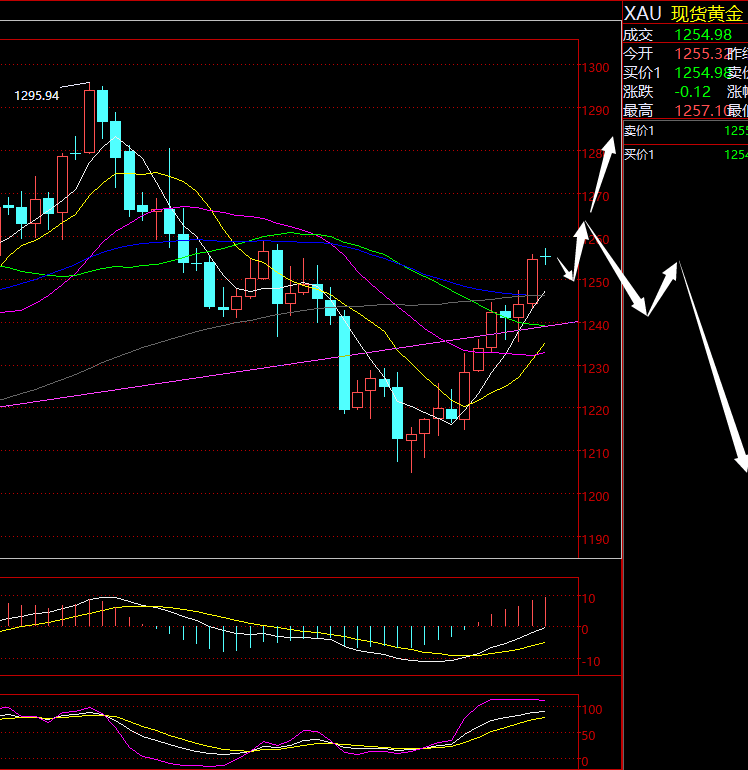Click the 涨跌 label
Screen dimensions: 748x770
pos(638,92)
